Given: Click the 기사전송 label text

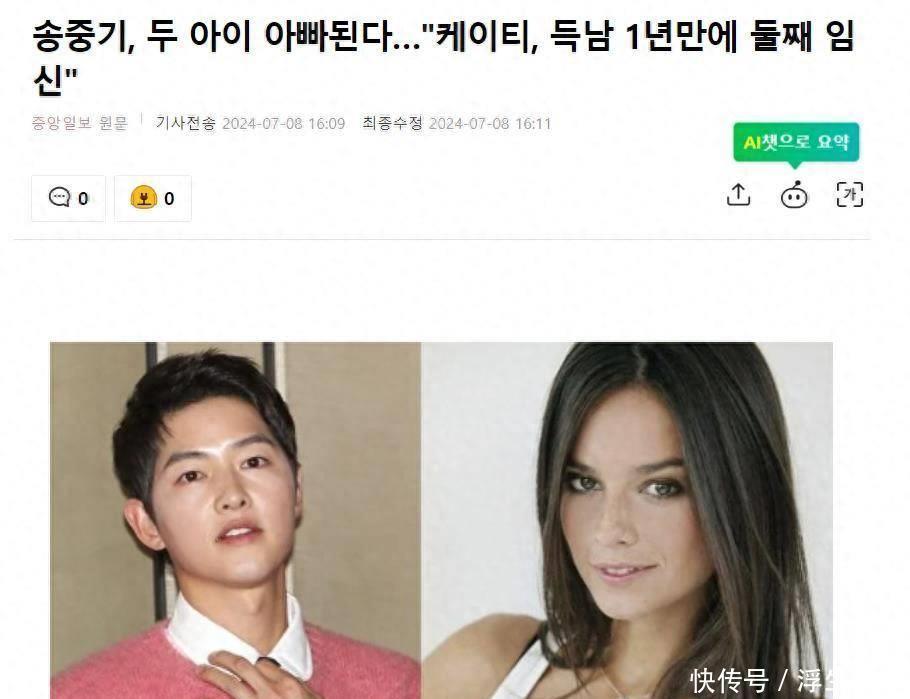Looking at the screenshot, I should pyautogui.click(x=185, y=123).
